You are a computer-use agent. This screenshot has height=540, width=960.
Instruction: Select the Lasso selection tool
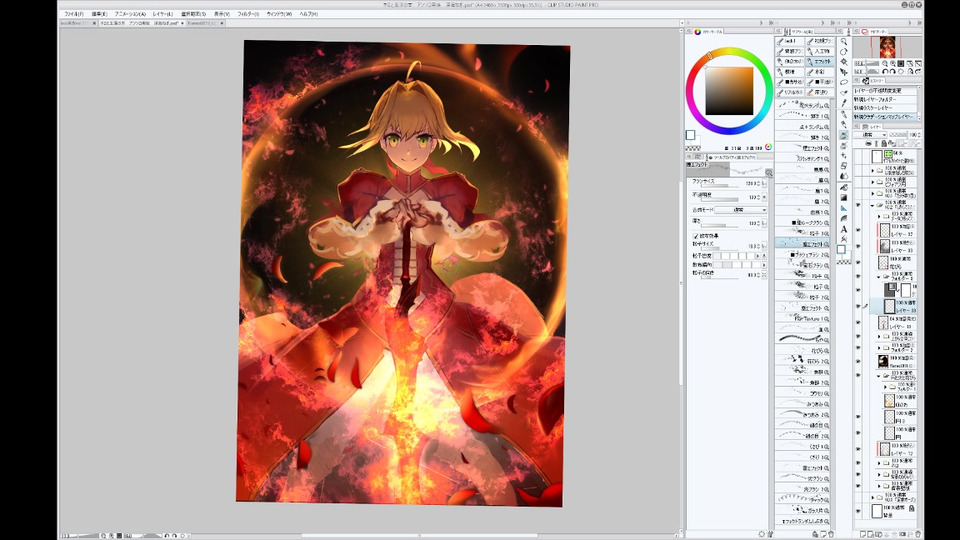pos(844,82)
